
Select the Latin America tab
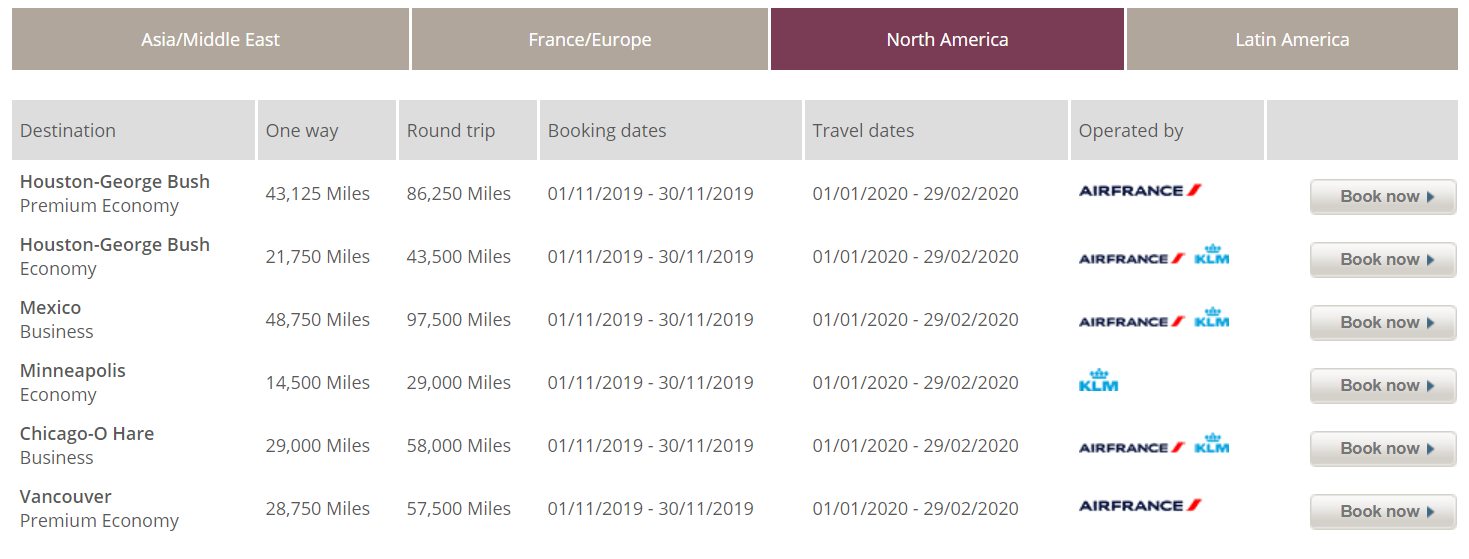1292,40
